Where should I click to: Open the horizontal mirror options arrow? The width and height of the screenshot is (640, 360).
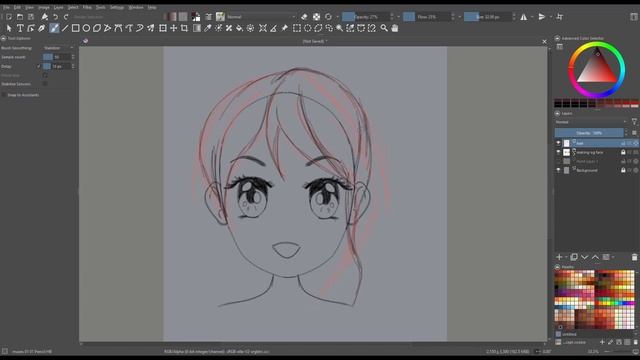click(532, 17)
